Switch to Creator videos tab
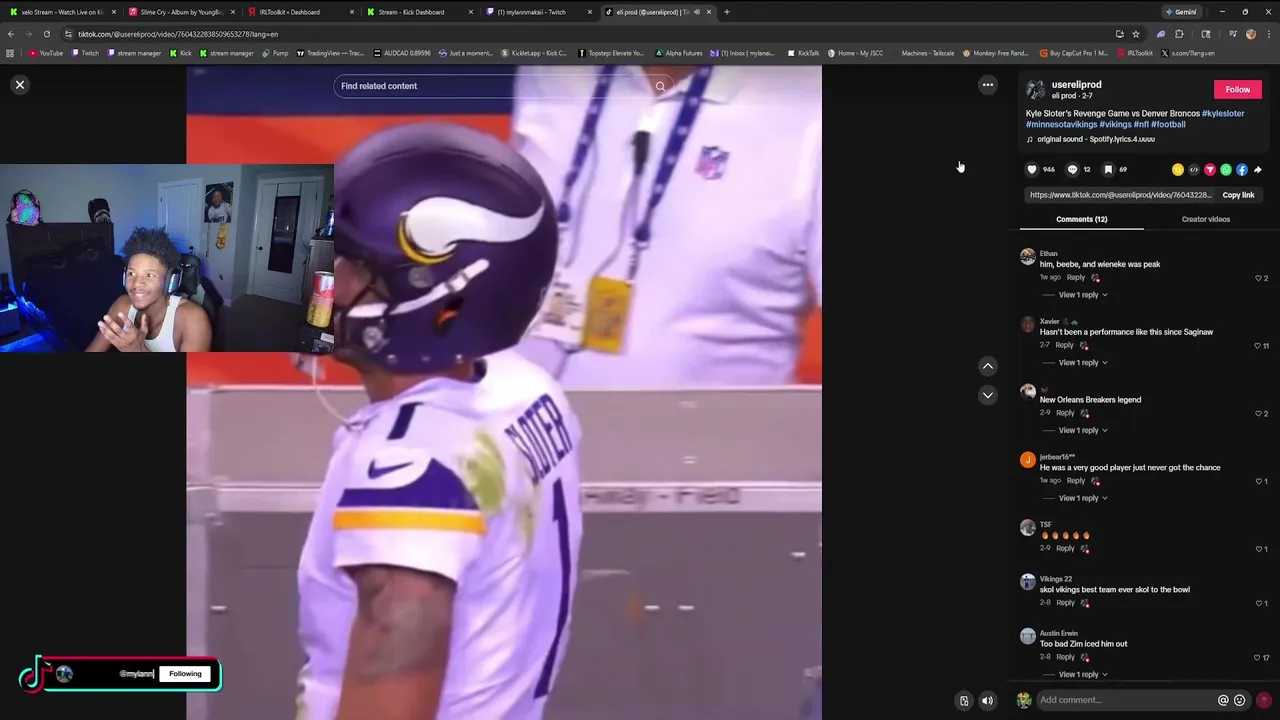This screenshot has width=1280, height=720. tap(1206, 219)
